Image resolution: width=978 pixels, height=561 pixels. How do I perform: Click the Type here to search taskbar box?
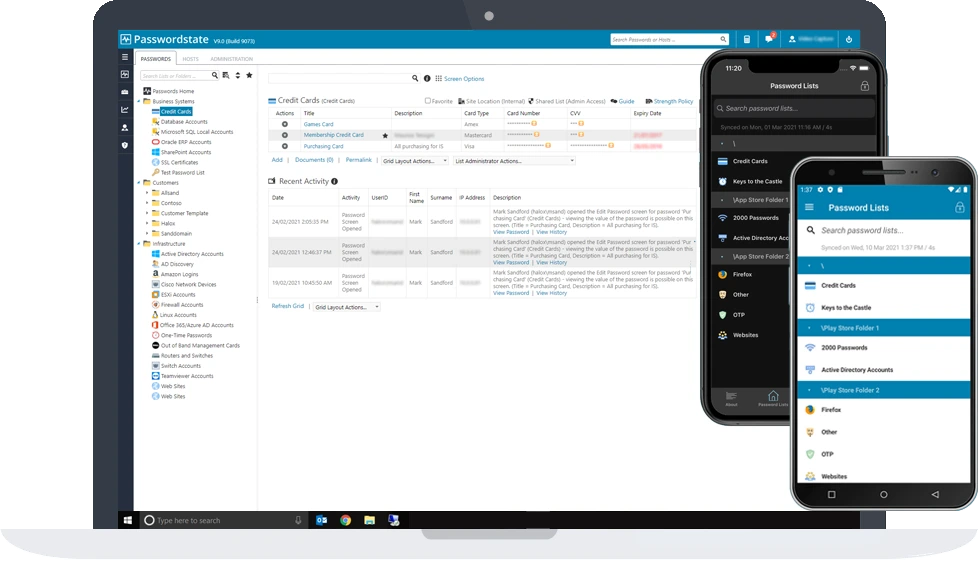click(223, 520)
